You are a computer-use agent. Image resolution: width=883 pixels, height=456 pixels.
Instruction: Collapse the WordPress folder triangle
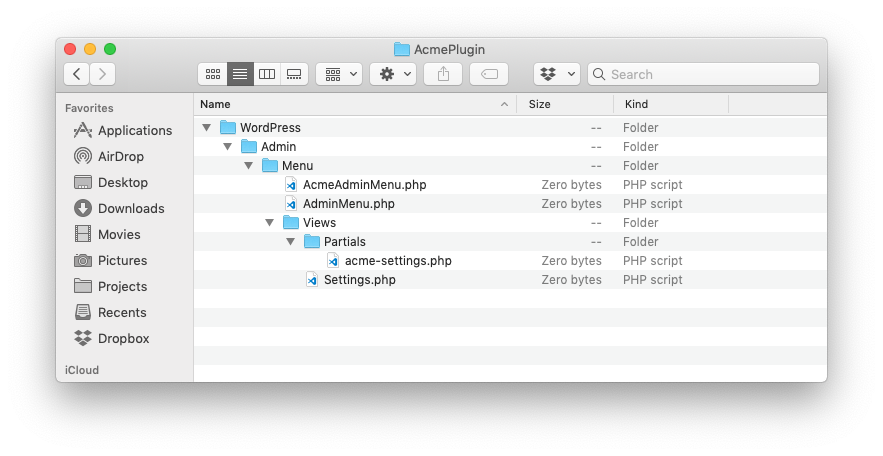click(207, 128)
